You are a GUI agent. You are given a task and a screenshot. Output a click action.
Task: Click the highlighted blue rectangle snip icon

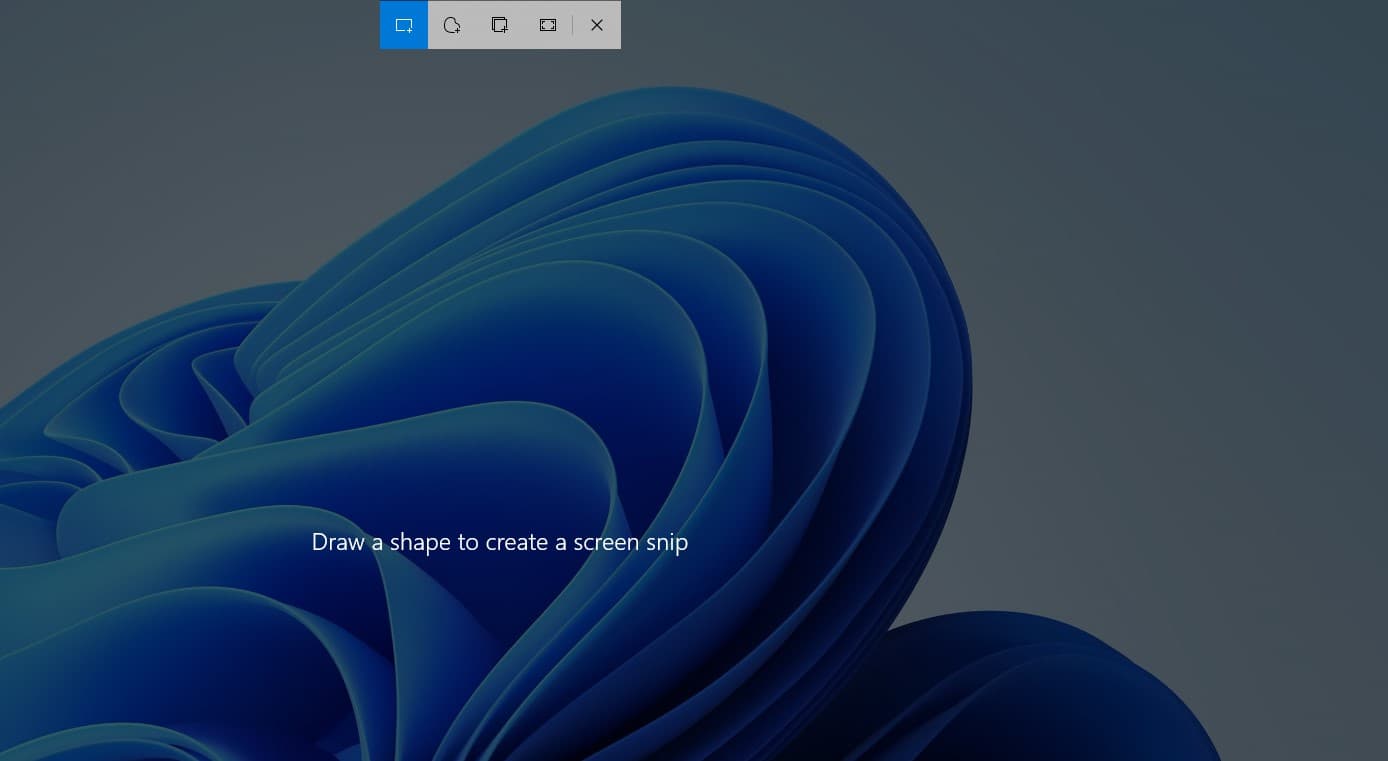pos(404,25)
